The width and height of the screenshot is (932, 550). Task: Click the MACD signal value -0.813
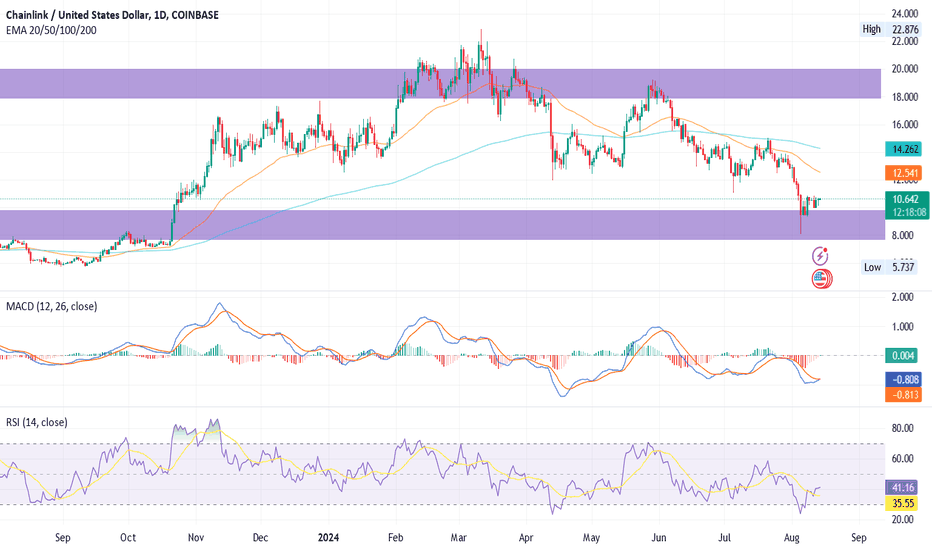(x=905, y=394)
